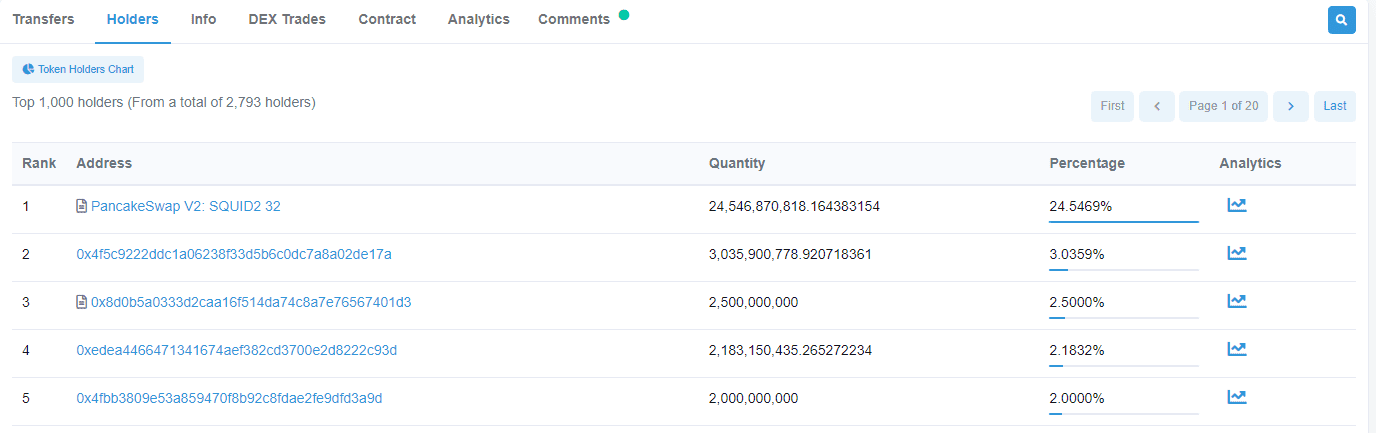Viewport: 1376px width, 433px height.
Task: Select the Info tab
Action: pos(203,20)
